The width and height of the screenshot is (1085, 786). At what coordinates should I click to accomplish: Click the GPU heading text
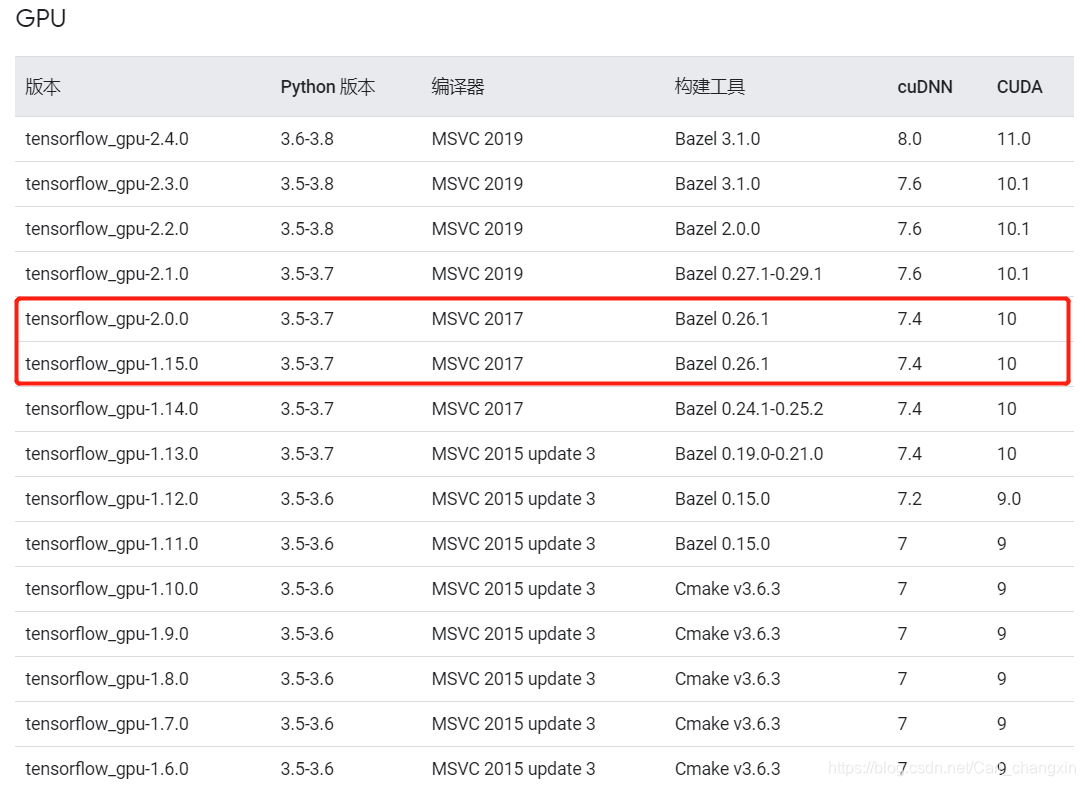[41, 18]
